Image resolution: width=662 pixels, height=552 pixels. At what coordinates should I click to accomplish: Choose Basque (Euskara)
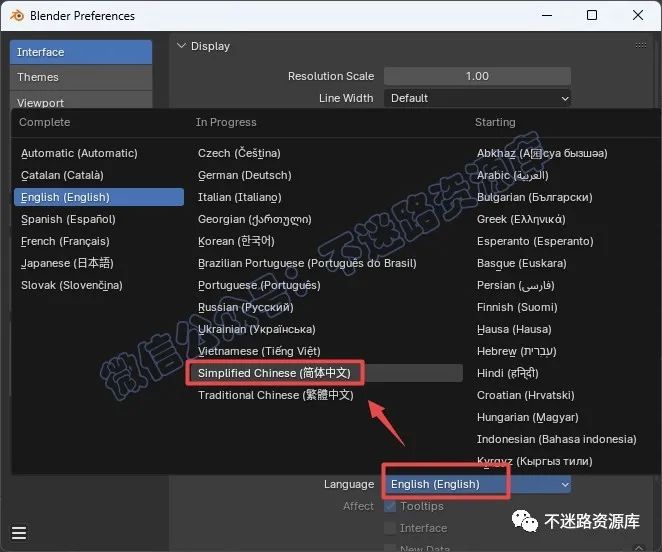tap(564, 263)
